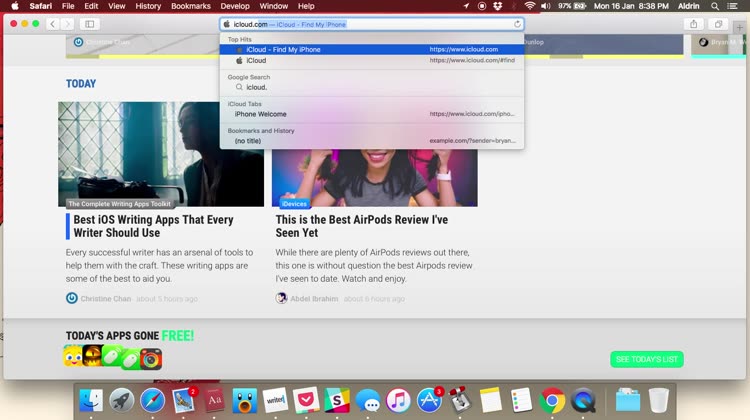This screenshot has height=420, width=750.
Task: Open Notes in the Dock
Action: pyautogui.click(x=491, y=400)
